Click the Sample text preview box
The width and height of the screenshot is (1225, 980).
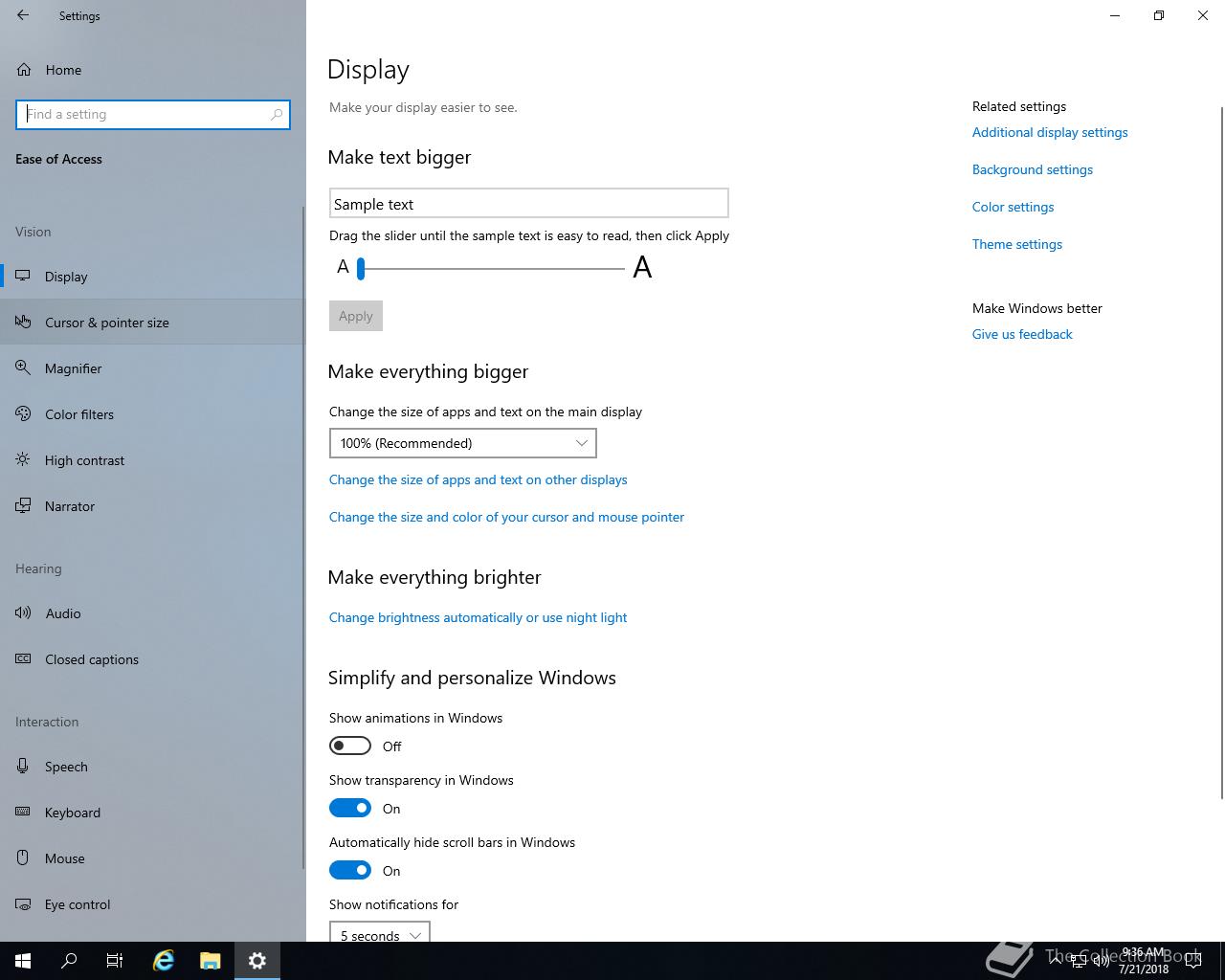point(529,203)
